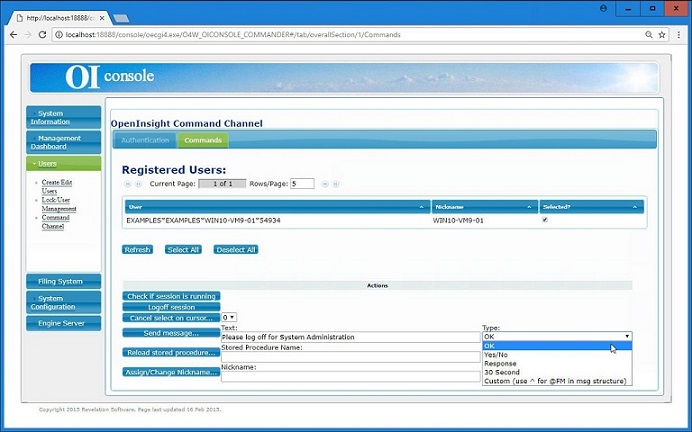Toggle Selected checkbox for WIN10-VM9-01
Viewport: 692px width, 432px height.
(x=545, y=220)
